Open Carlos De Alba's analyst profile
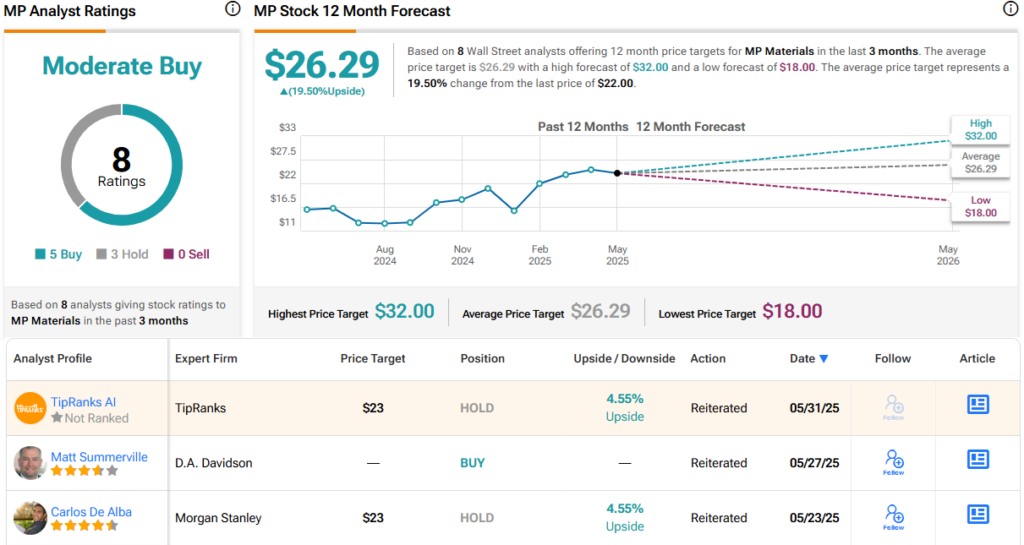The height and width of the screenshot is (545, 1024). (x=91, y=511)
